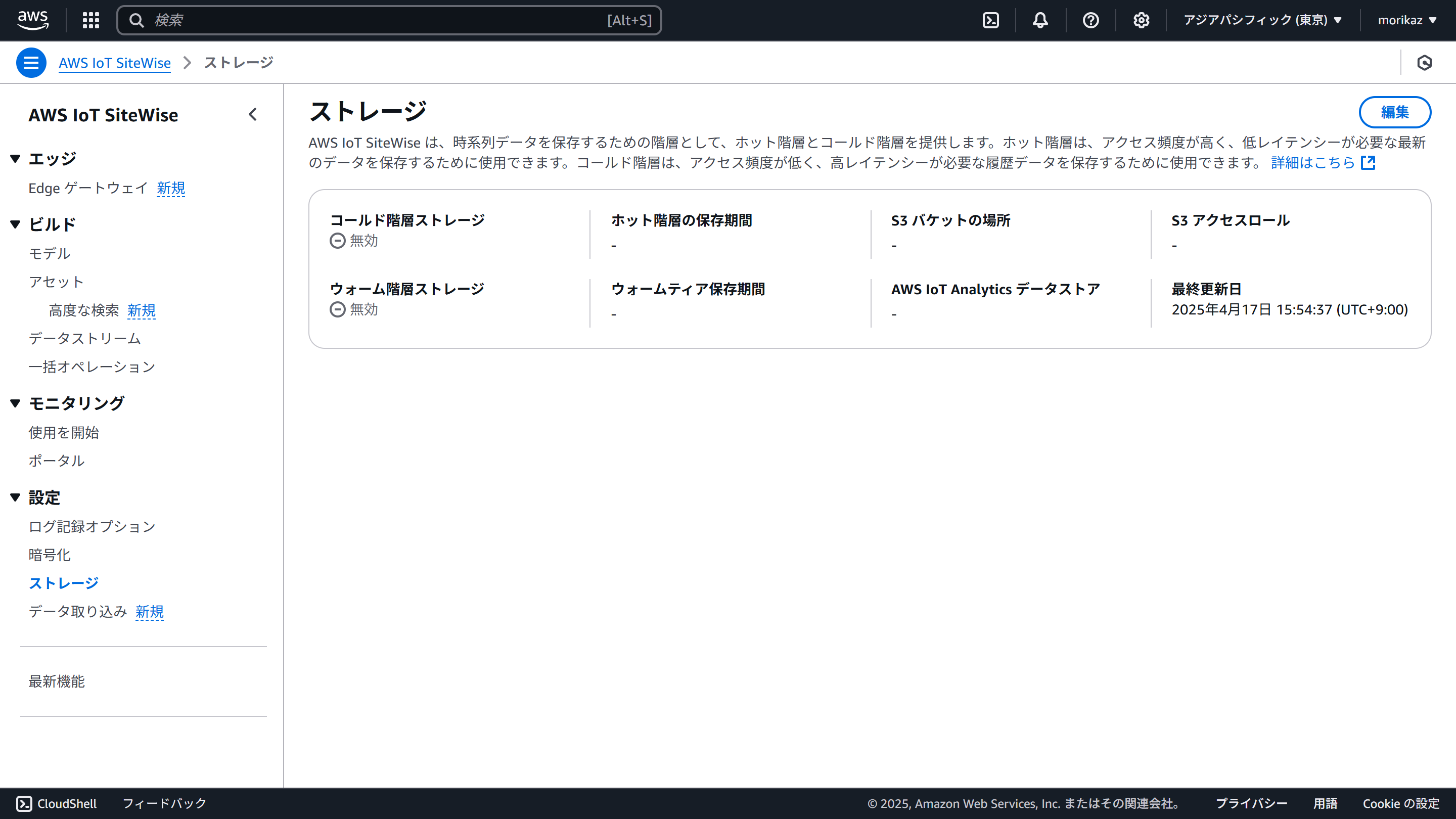Click the hexagon icon at right of breadcrumb

pos(1424,63)
